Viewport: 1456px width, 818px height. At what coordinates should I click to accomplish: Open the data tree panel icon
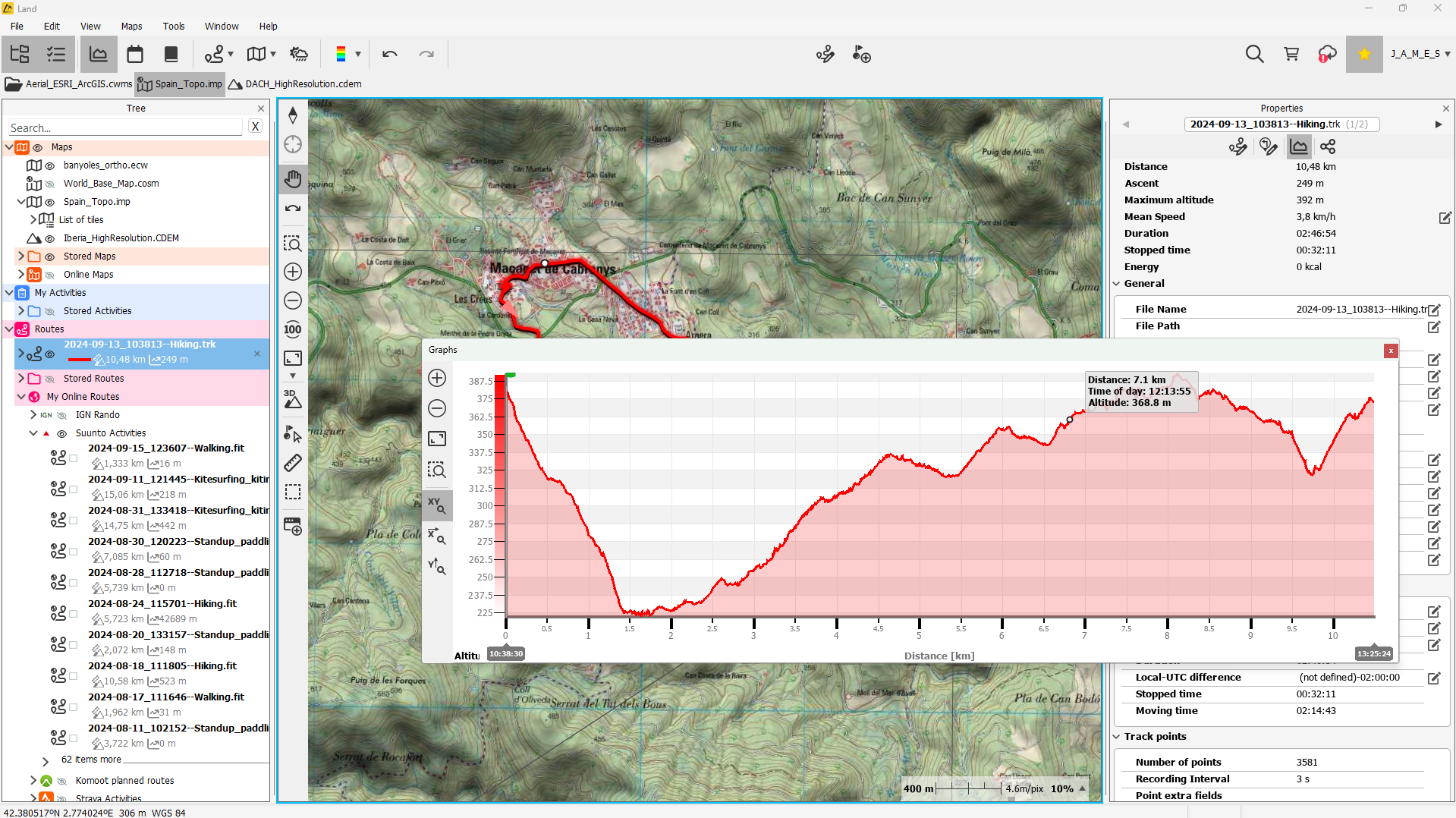click(20, 54)
